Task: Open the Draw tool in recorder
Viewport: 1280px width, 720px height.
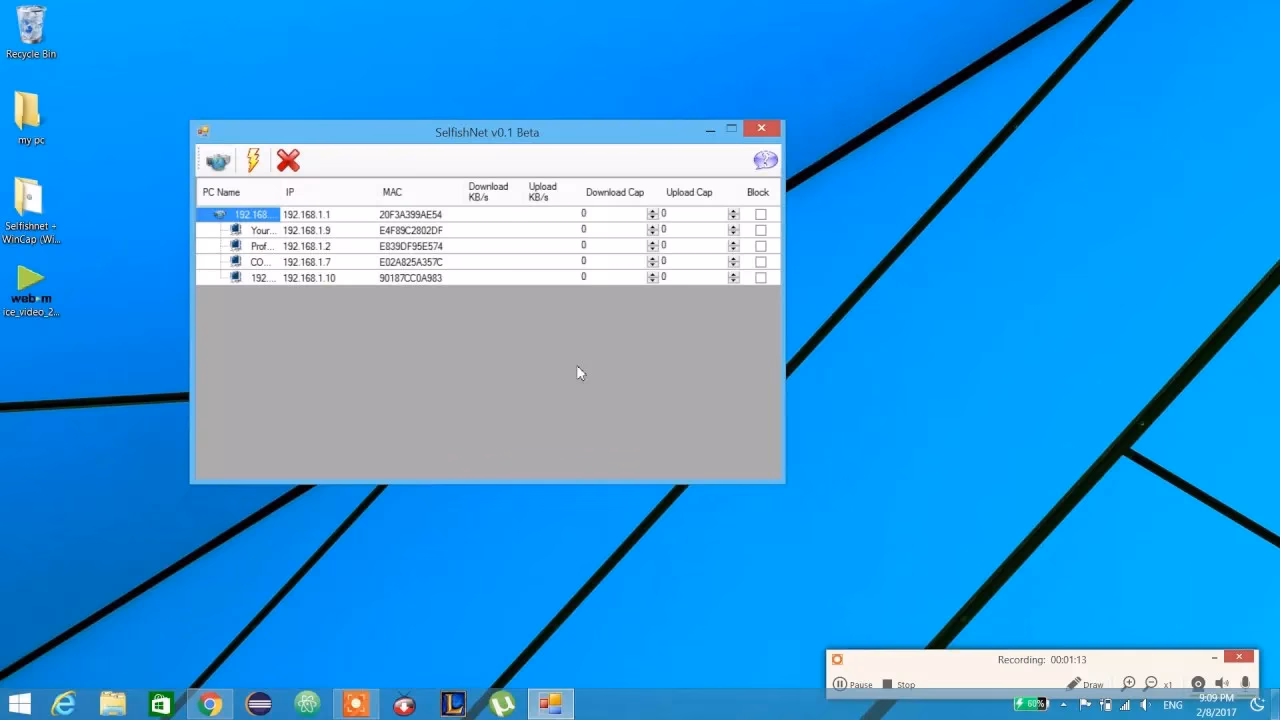Action: tap(1085, 684)
